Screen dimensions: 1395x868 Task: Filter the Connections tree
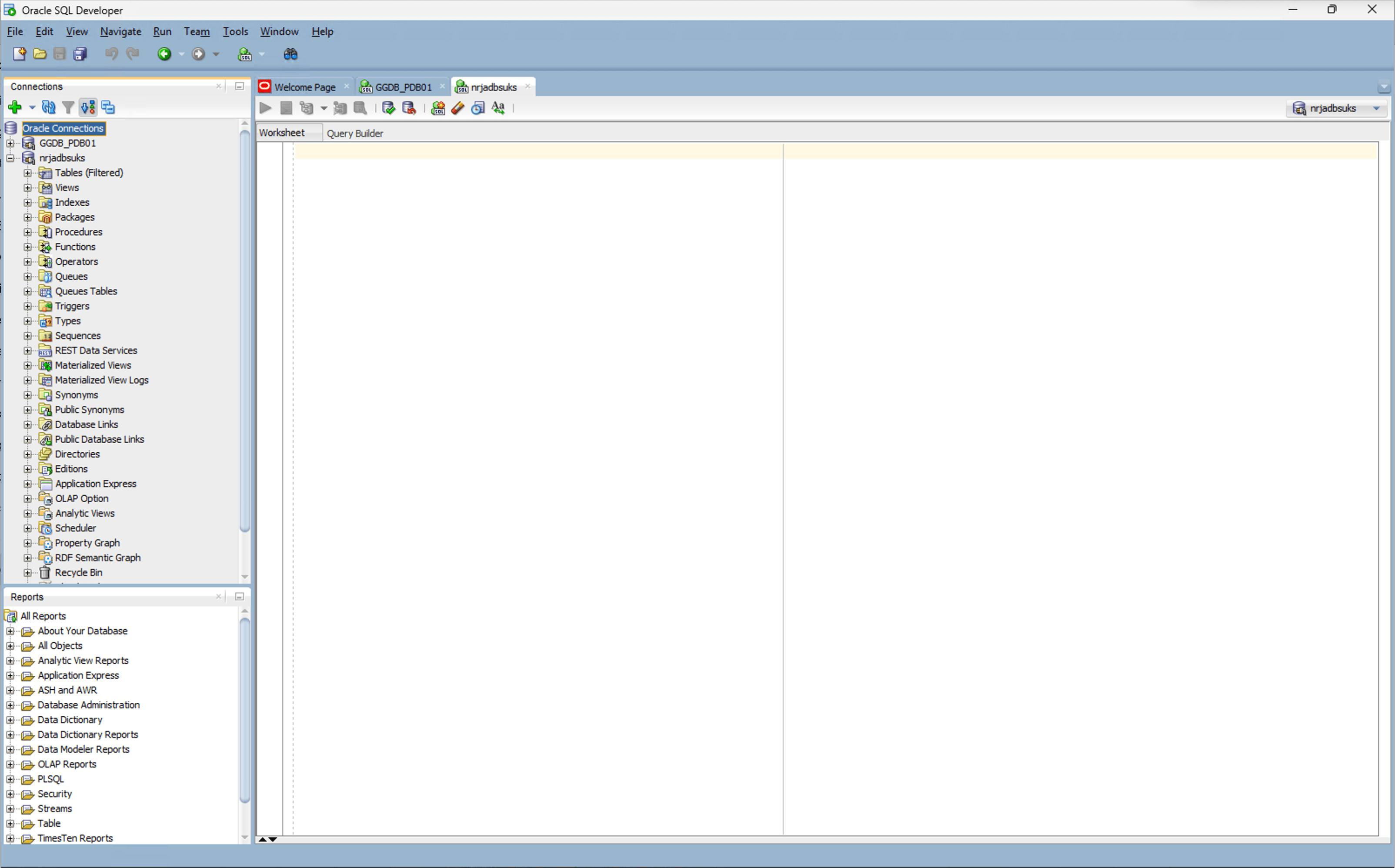(68, 107)
